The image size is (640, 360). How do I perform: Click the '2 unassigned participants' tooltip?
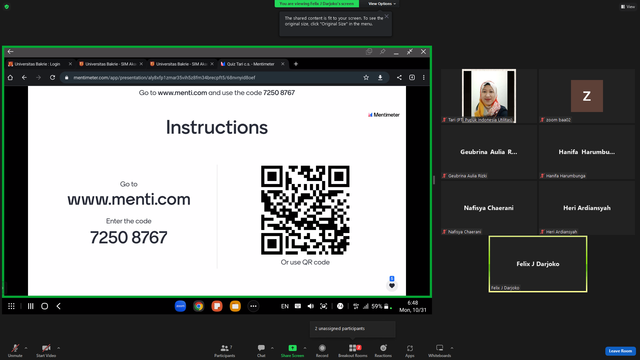(x=353, y=329)
